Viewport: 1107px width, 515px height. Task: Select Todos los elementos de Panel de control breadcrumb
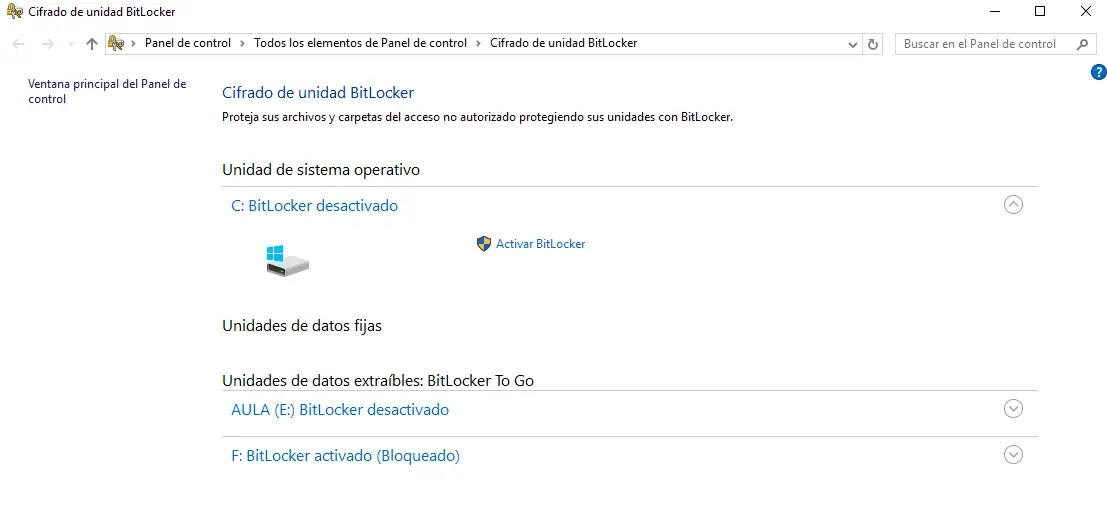[360, 44]
